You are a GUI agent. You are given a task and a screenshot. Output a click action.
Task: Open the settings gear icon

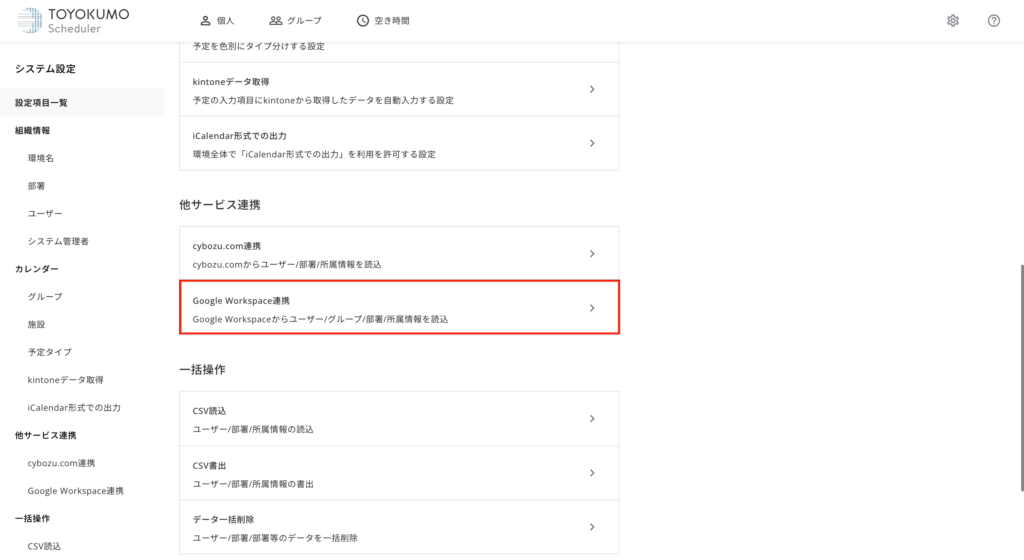click(953, 21)
